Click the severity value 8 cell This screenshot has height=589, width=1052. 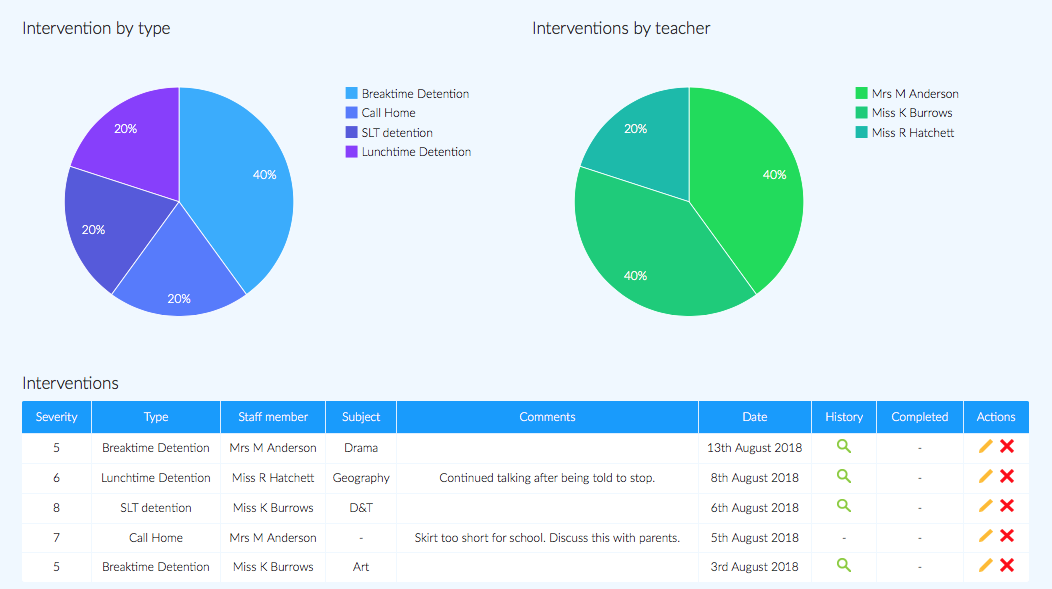56,508
